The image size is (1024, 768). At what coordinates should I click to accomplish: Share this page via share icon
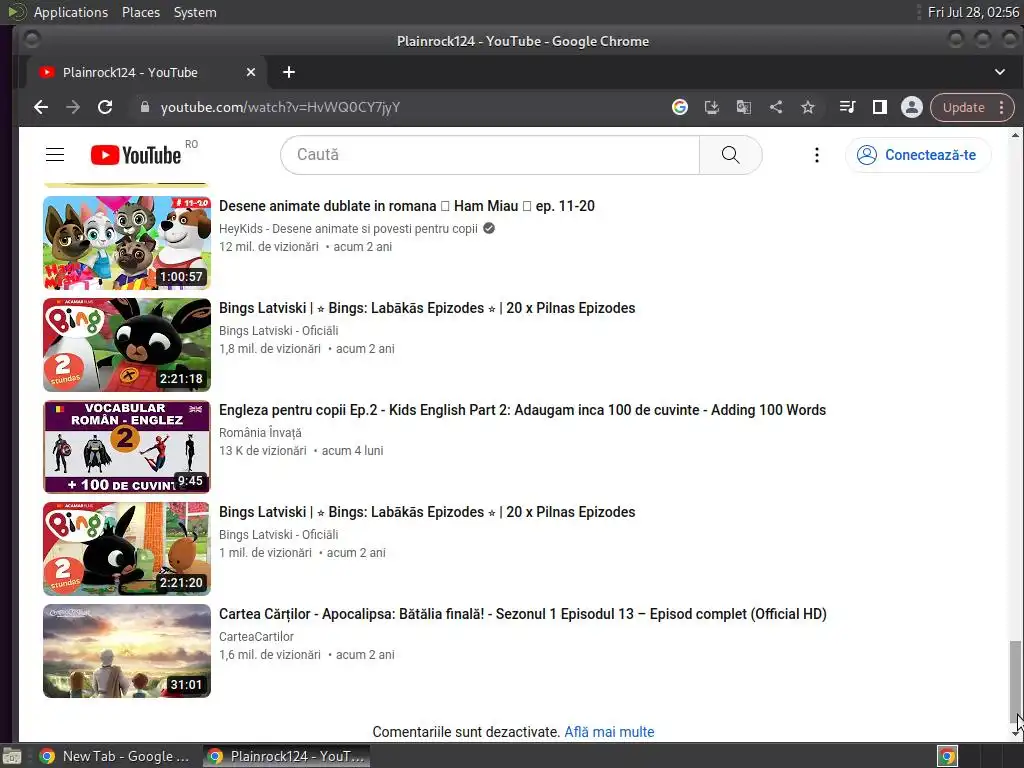[x=776, y=107]
